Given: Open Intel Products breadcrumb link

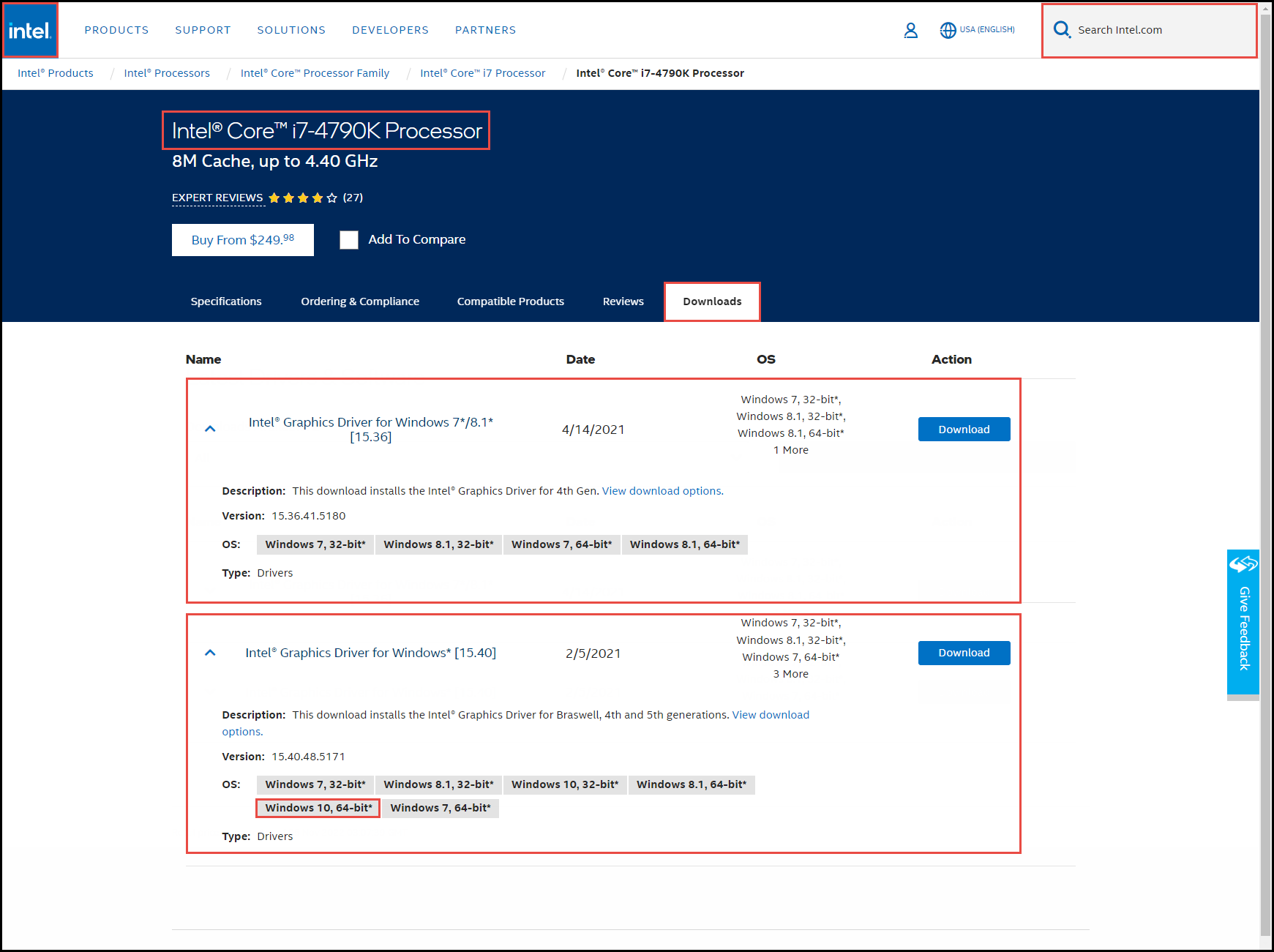Looking at the screenshot, I should click(x=56, y=73).
